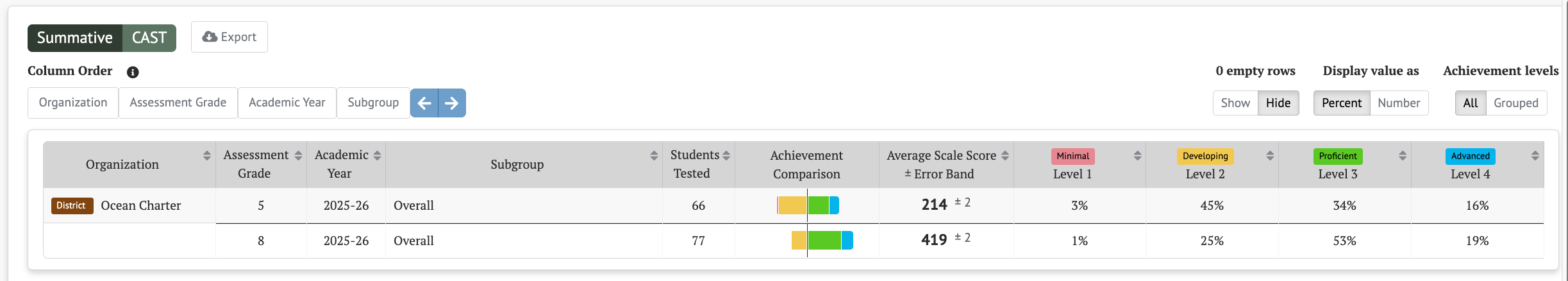Select Subgroup in Column Order
The width and height of the screenshot is (1568, 281).
click(373, 103)
